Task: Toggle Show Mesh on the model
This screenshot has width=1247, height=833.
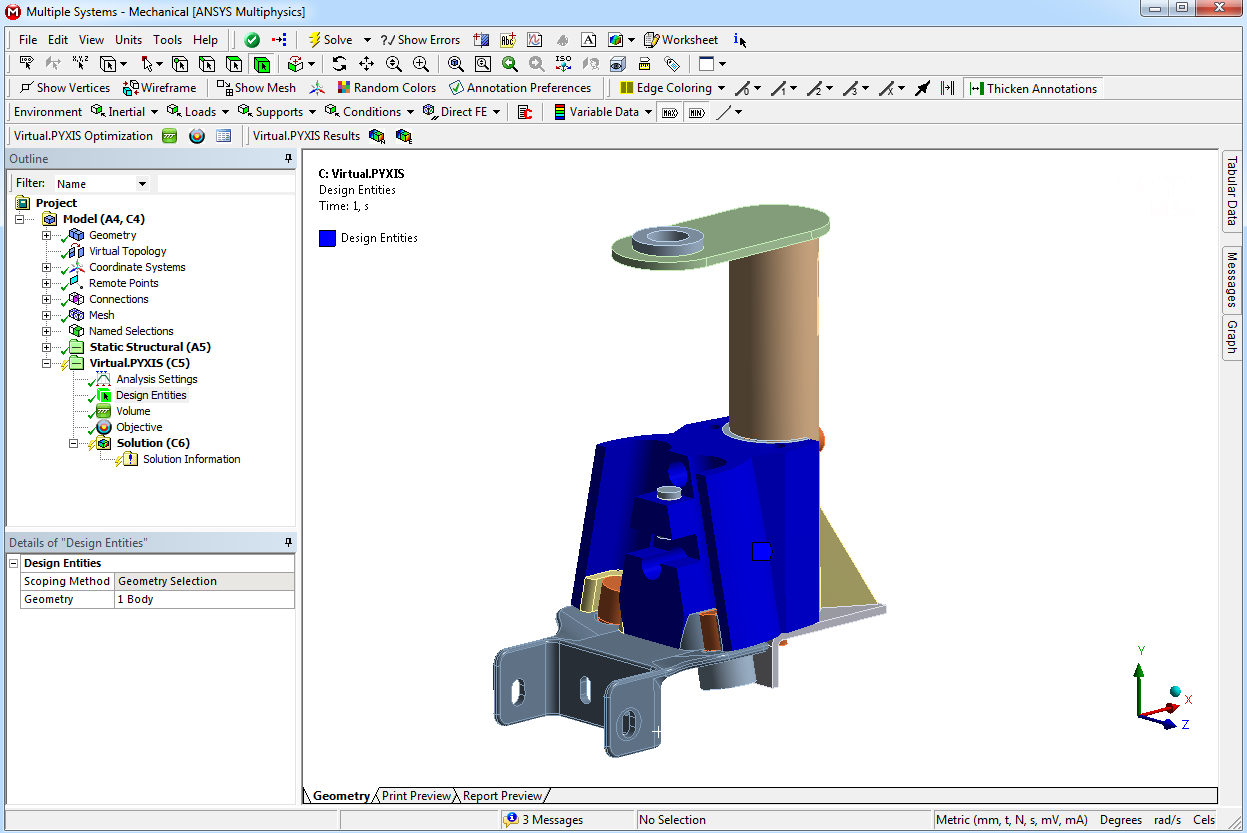Action: coord(255,88)
